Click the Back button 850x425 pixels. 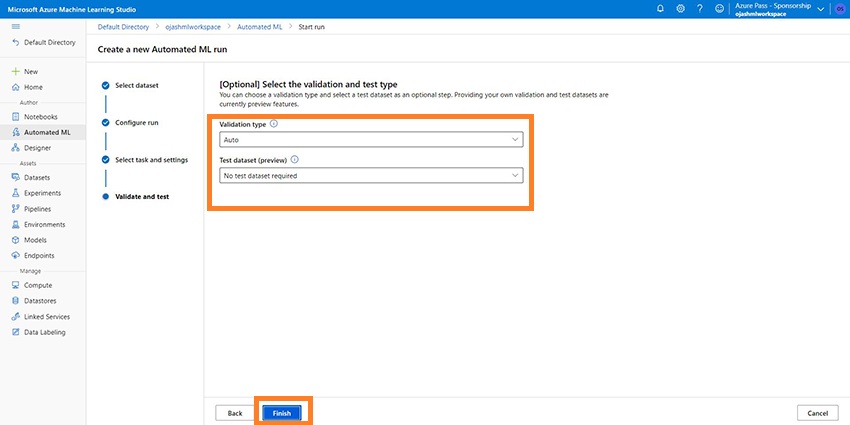[x=235, y=413]
